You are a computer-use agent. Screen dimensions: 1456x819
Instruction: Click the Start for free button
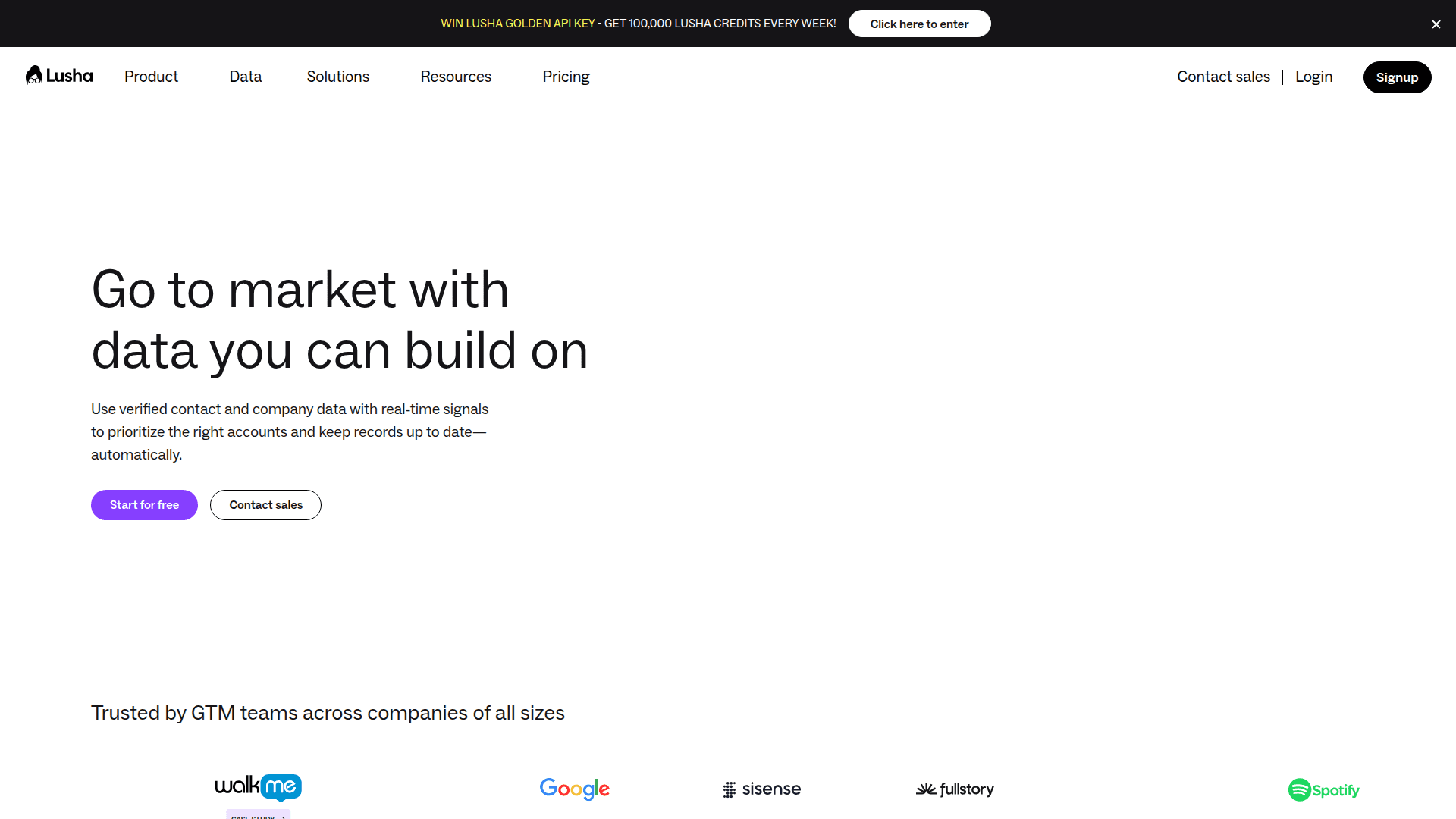pos(143,504)
